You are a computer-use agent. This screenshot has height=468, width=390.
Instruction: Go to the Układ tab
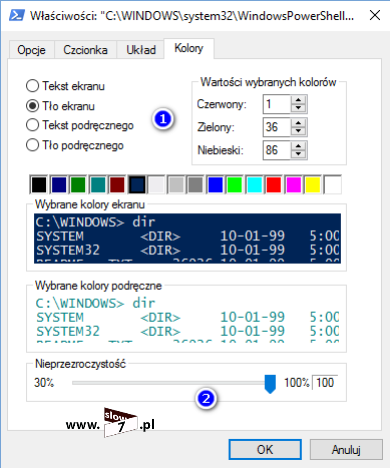(141, 50)
